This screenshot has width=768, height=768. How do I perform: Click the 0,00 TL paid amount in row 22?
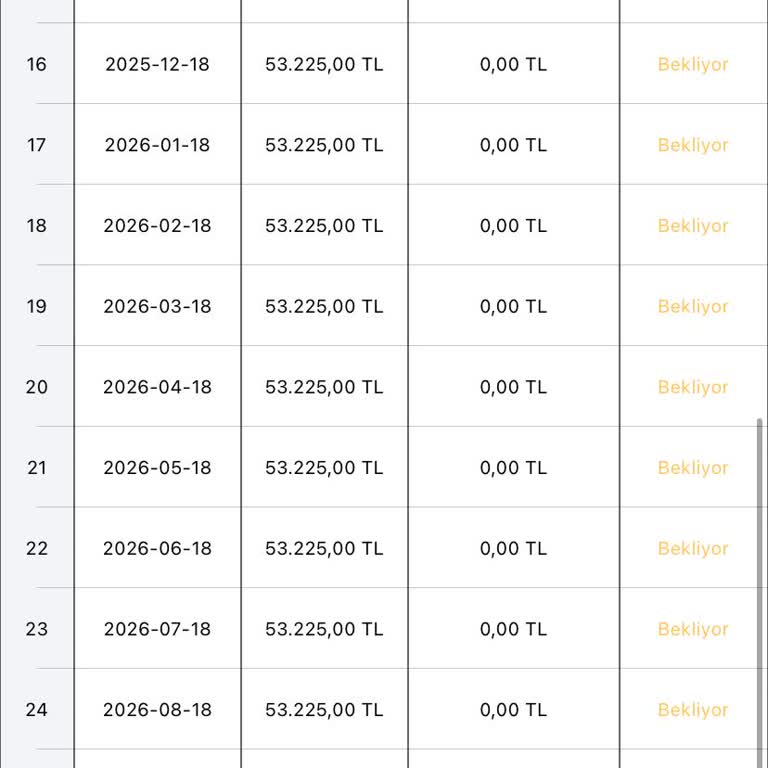click(513, 548)
